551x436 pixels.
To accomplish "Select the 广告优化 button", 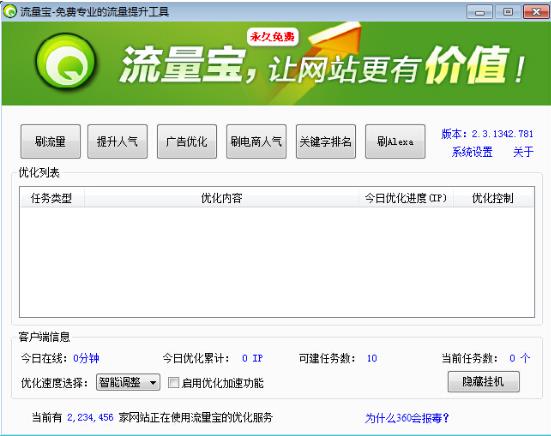I will pyautogui.click(x=187, y=142).
